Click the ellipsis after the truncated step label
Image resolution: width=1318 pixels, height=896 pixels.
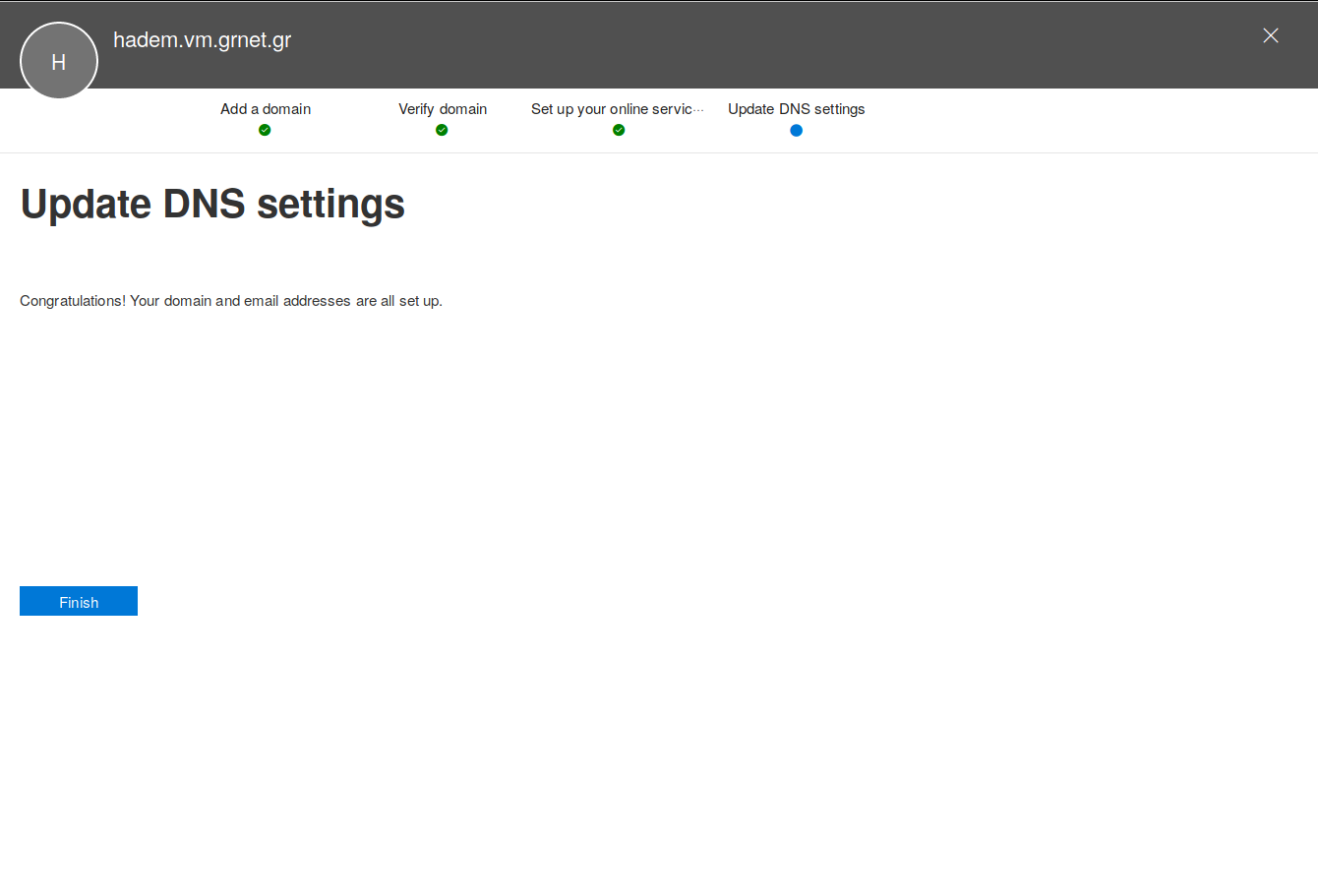click(699, 109)
